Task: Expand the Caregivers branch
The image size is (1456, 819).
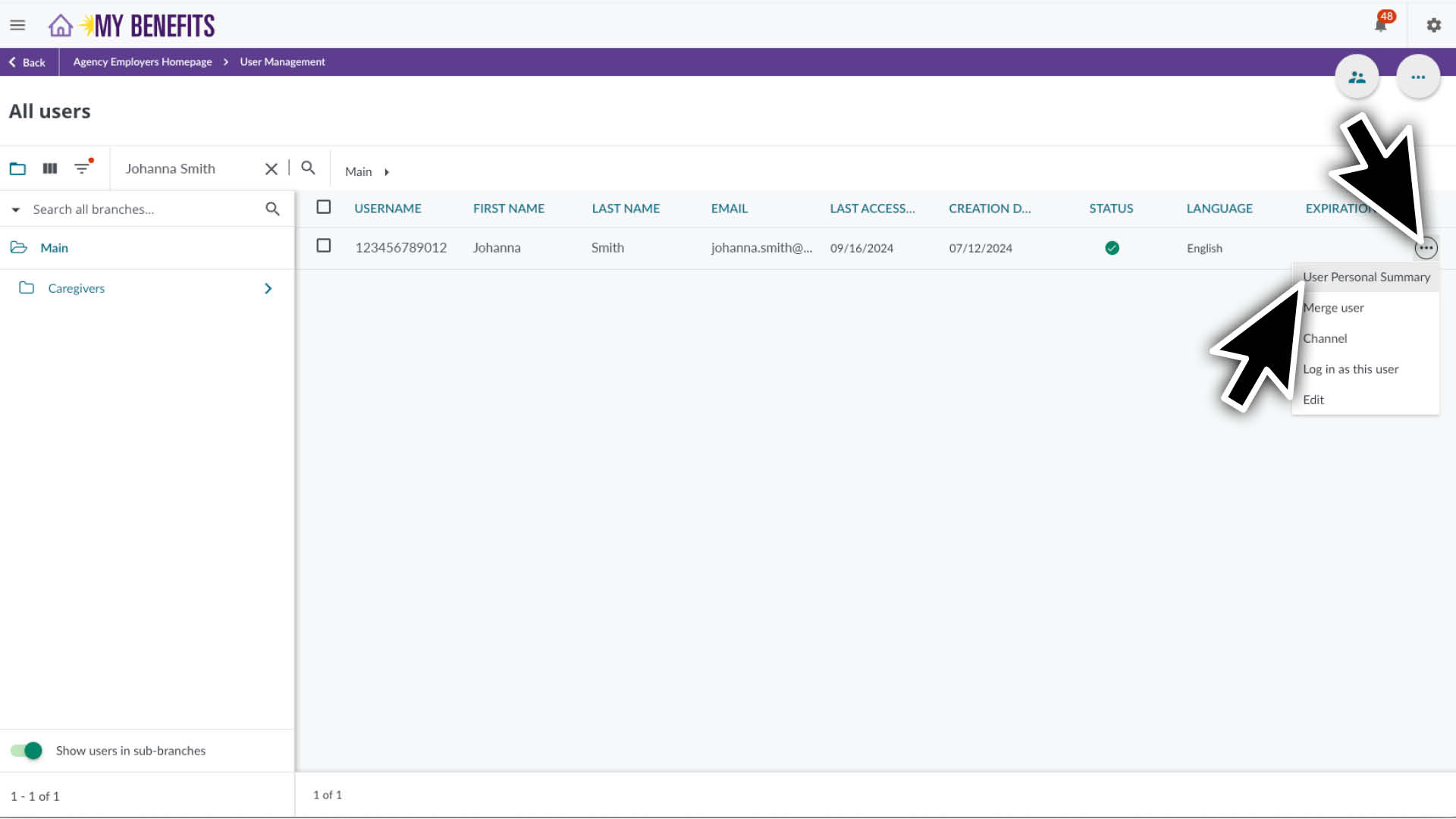Action: pos(267,288)
